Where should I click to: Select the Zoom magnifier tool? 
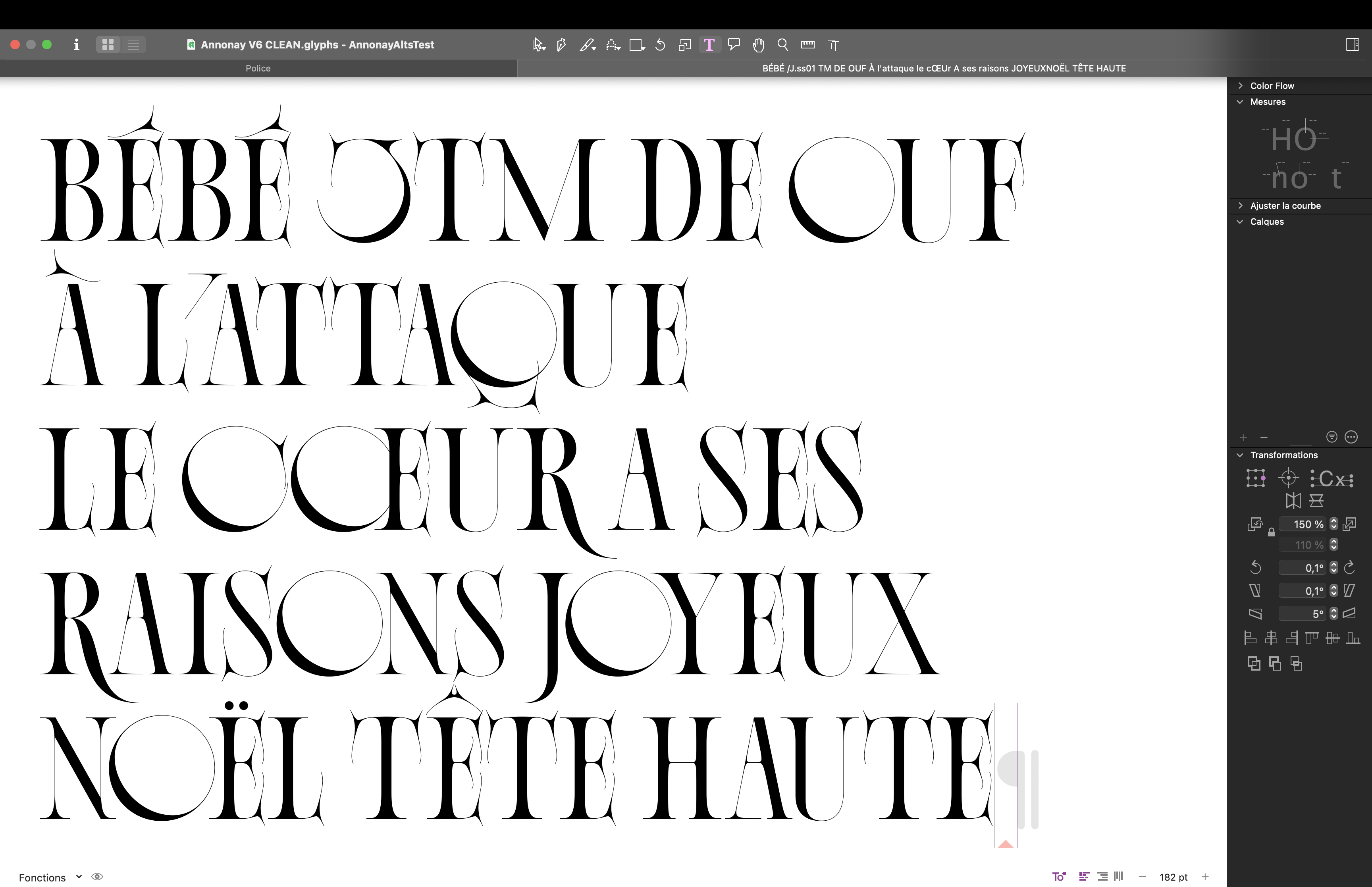783,45
